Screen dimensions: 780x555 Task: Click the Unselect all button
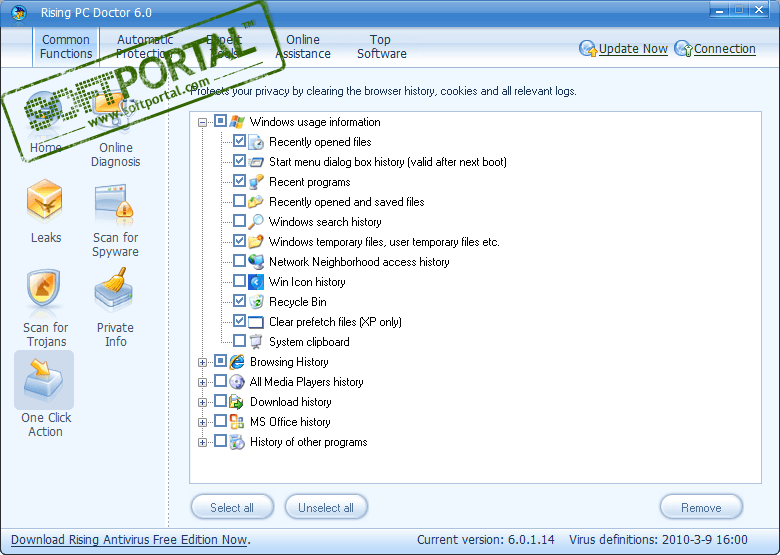coord(326,507)
